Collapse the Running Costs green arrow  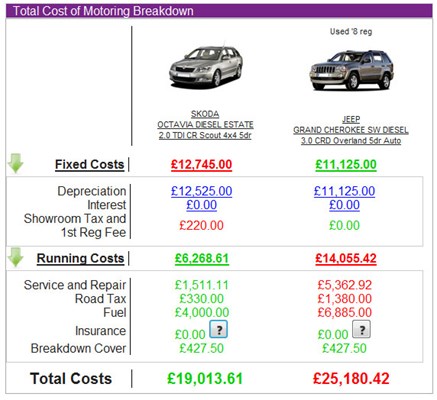click(15, 257)
